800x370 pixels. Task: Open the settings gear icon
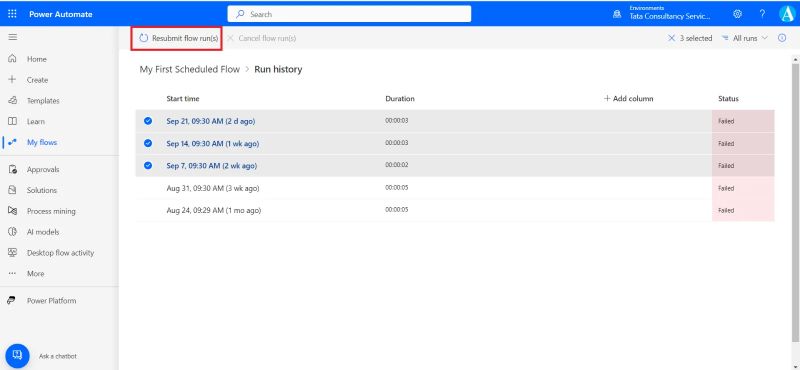click(x=737, y=14)
